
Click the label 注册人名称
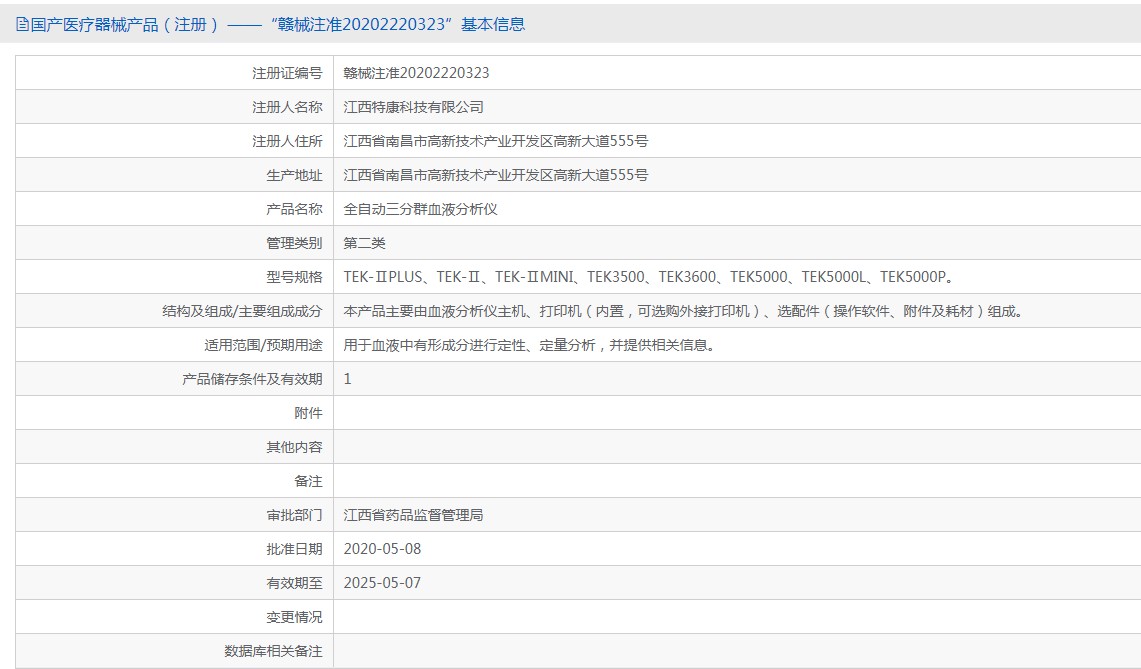pyautogui.click(x=287, y=107)
